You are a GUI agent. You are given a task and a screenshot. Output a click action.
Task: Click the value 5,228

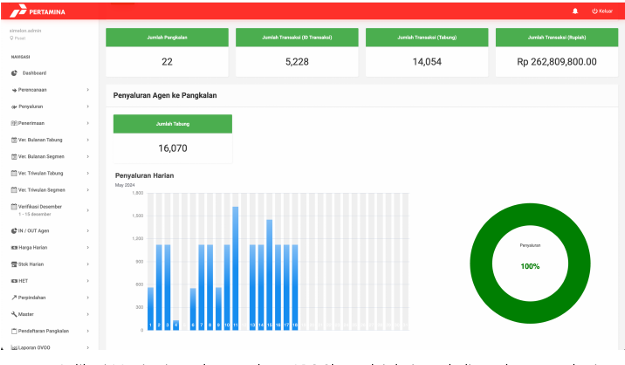[x=297, y=62]
